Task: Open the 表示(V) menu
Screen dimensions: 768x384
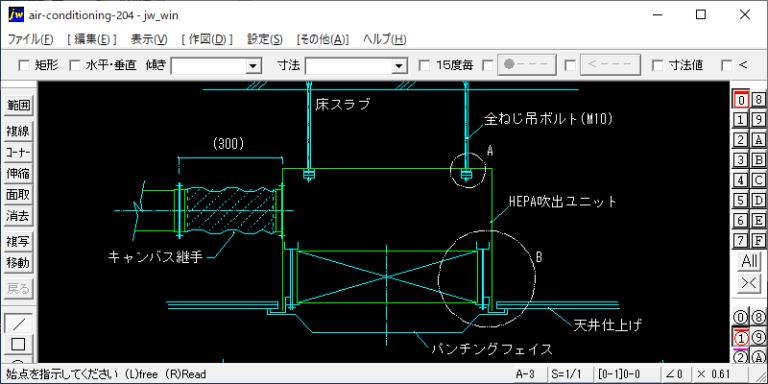Action: tap(149, 39)
